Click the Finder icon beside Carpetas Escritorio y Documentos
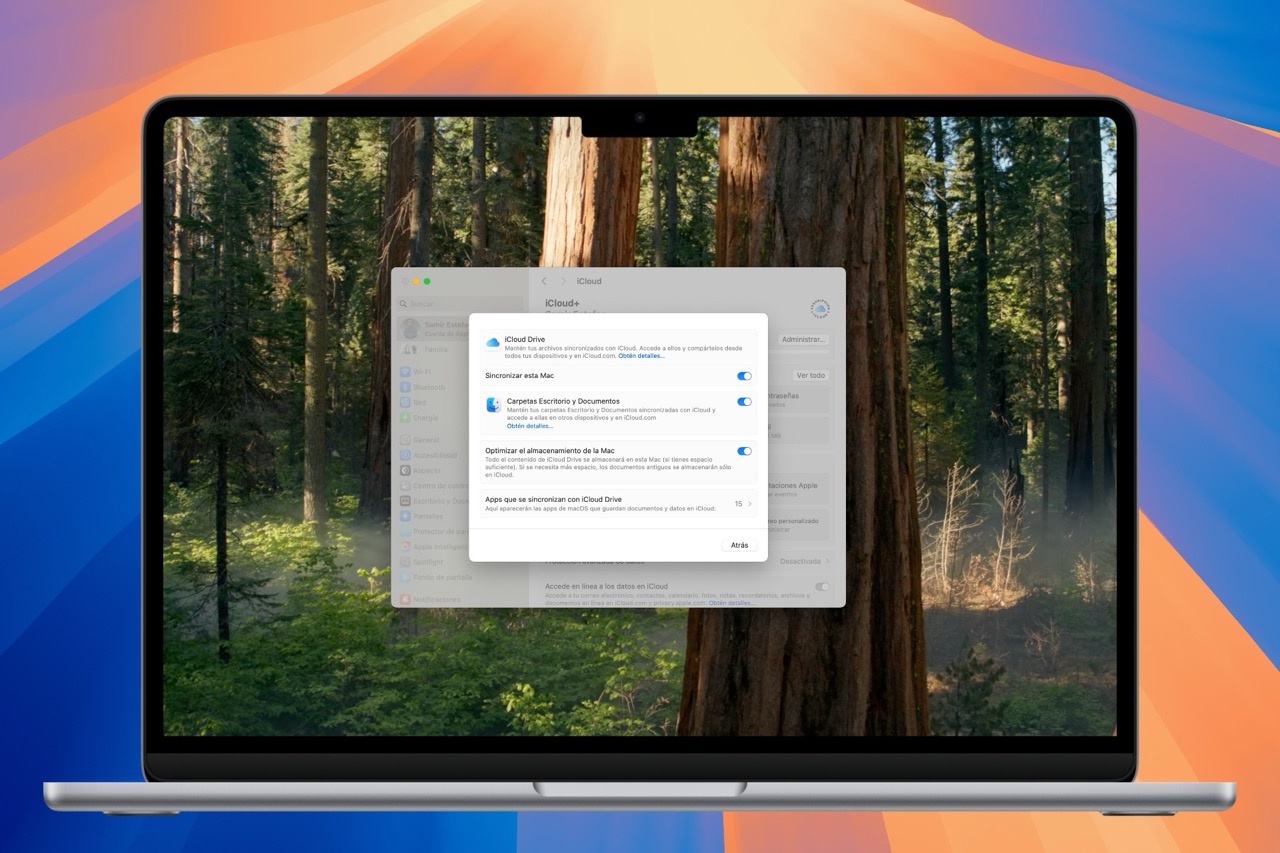 [x=494, y=405]
